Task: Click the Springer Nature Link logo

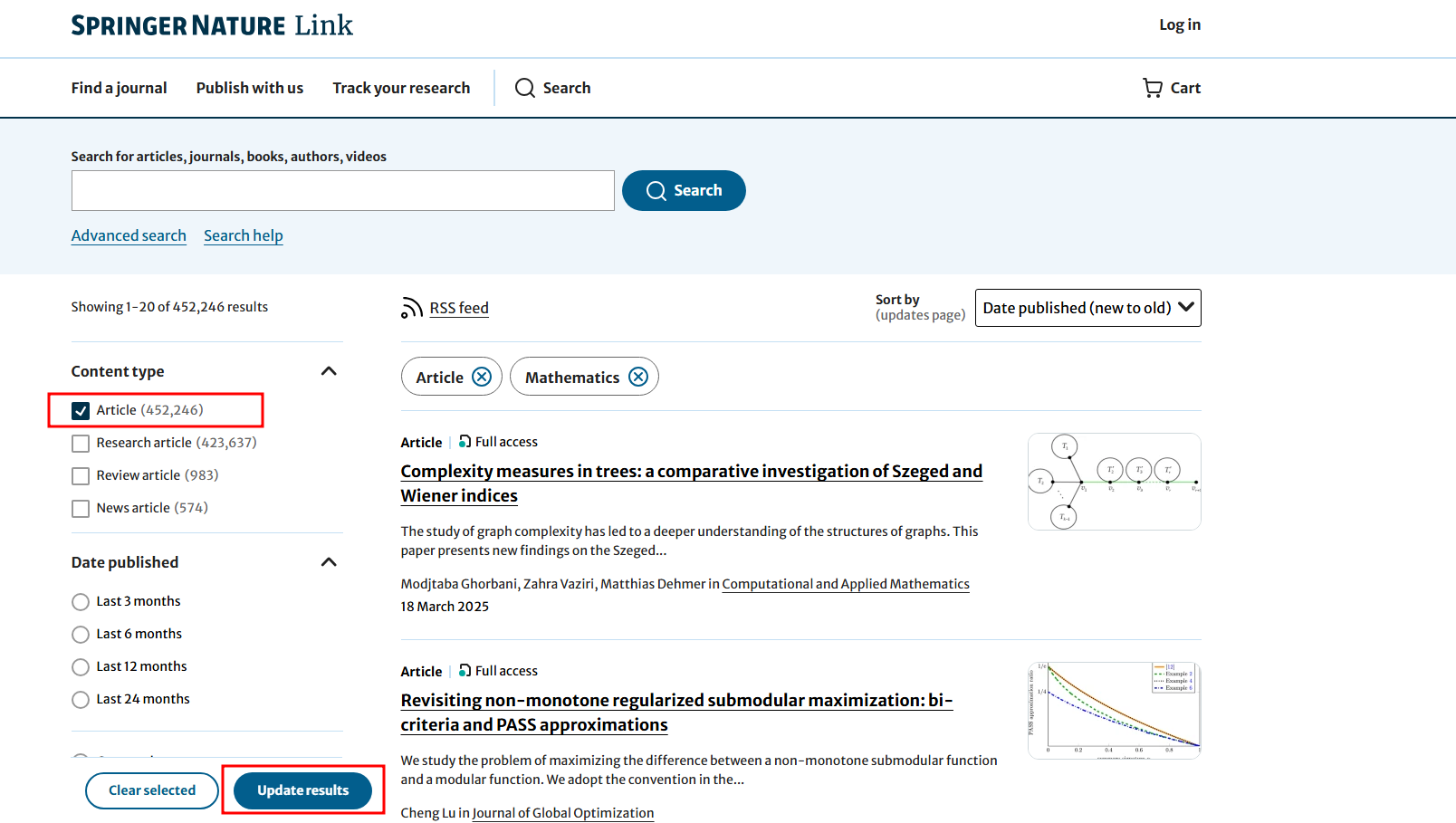Action: [x=212, y=25]
